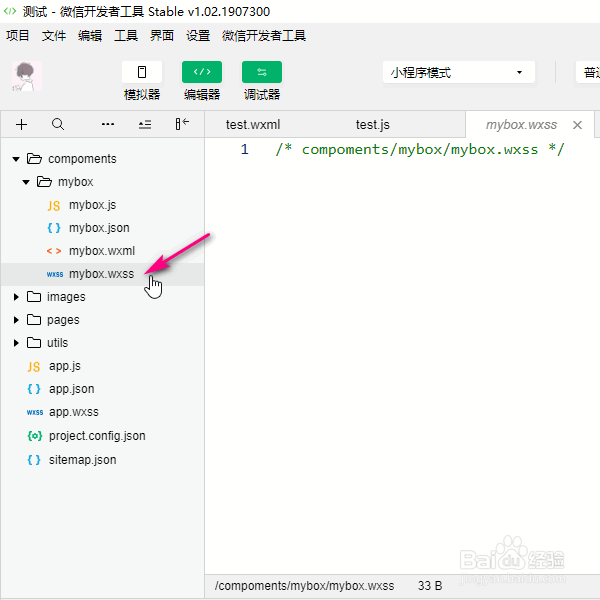Click the search magnifier icon in file panel

[58, 124]
